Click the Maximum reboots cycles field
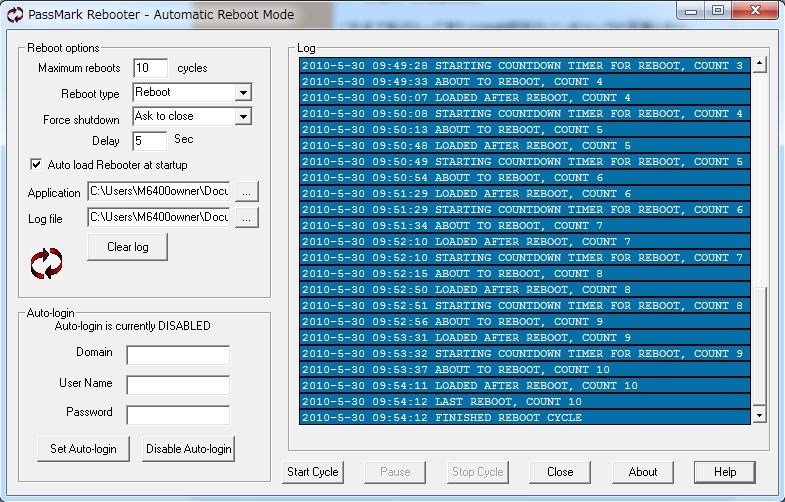 coord(151,68)
